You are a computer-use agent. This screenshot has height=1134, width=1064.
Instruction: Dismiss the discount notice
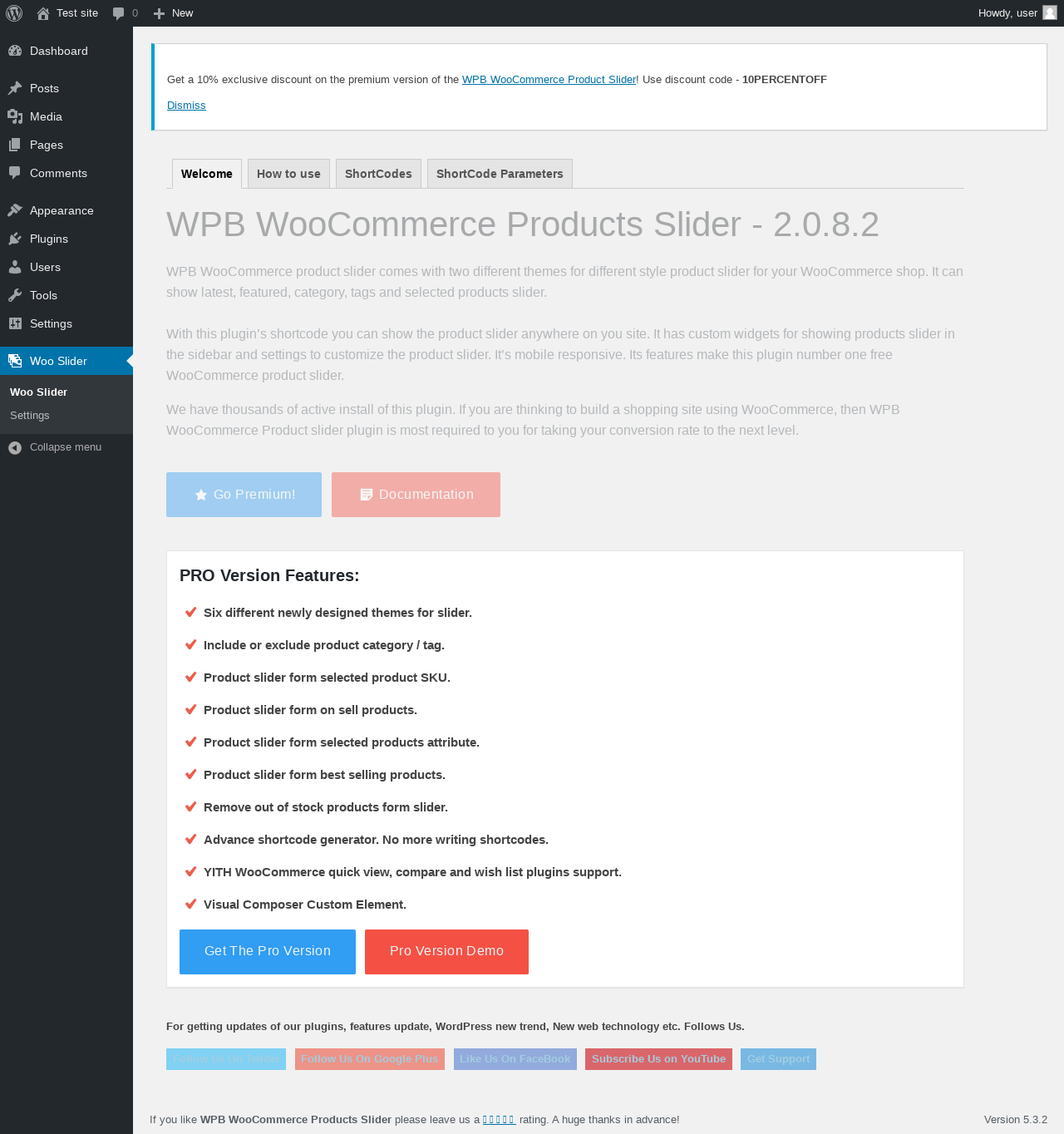coord(186,106)
